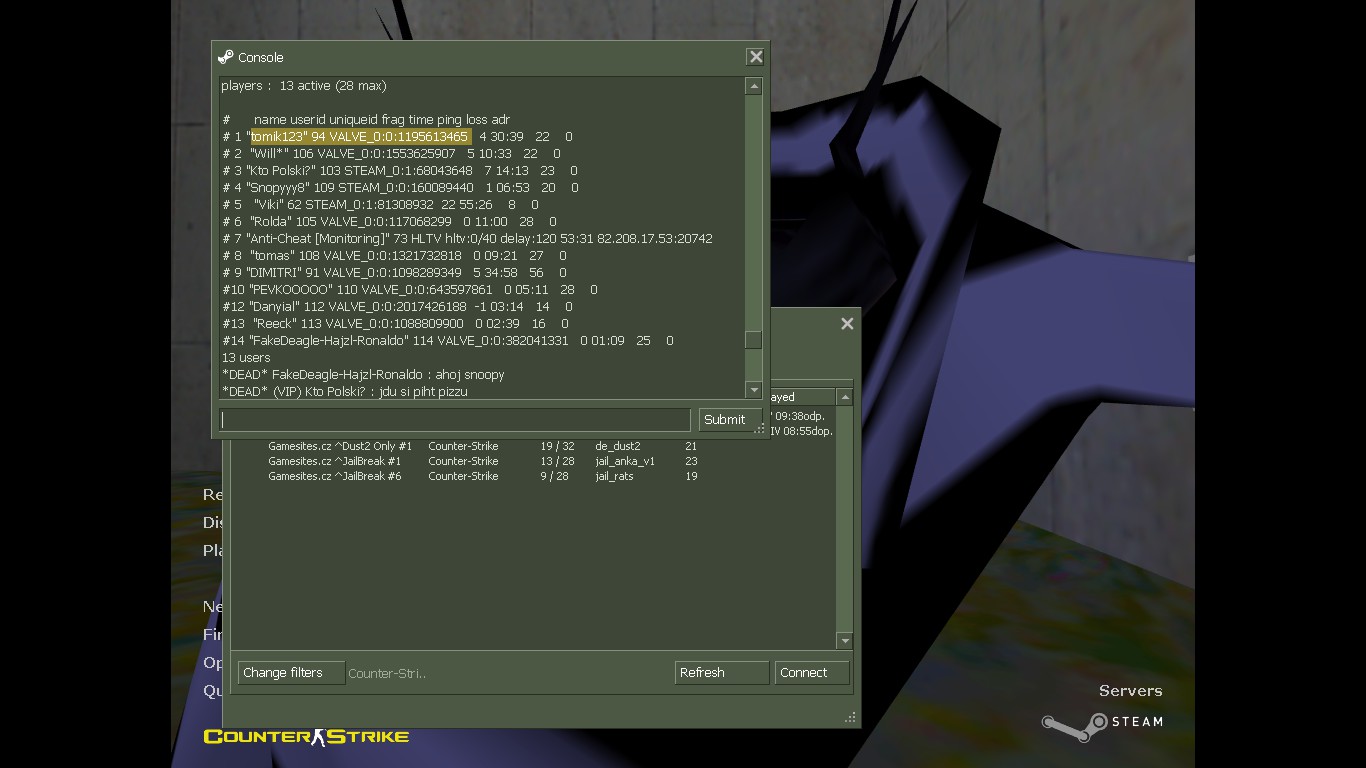Click the 13 / 28 players cell
This screenshot has height=768, width=1366.
557,461
